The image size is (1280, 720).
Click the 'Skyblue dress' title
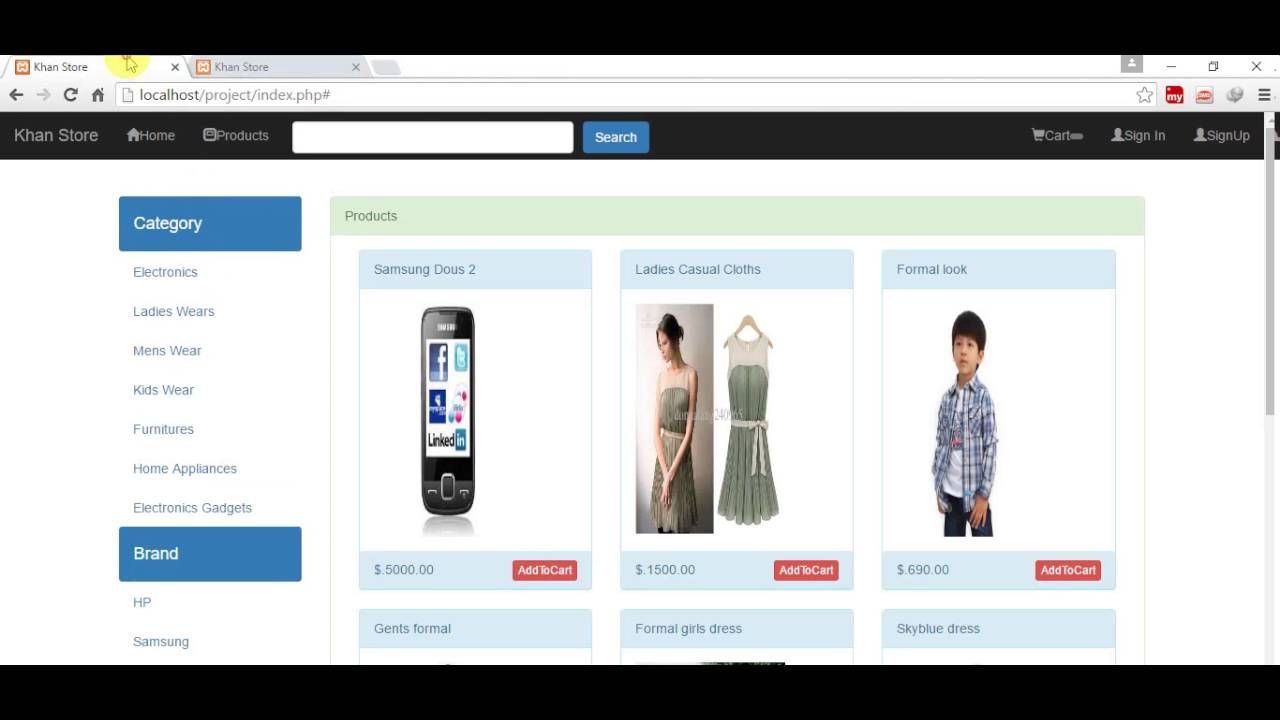coord(938,628)
